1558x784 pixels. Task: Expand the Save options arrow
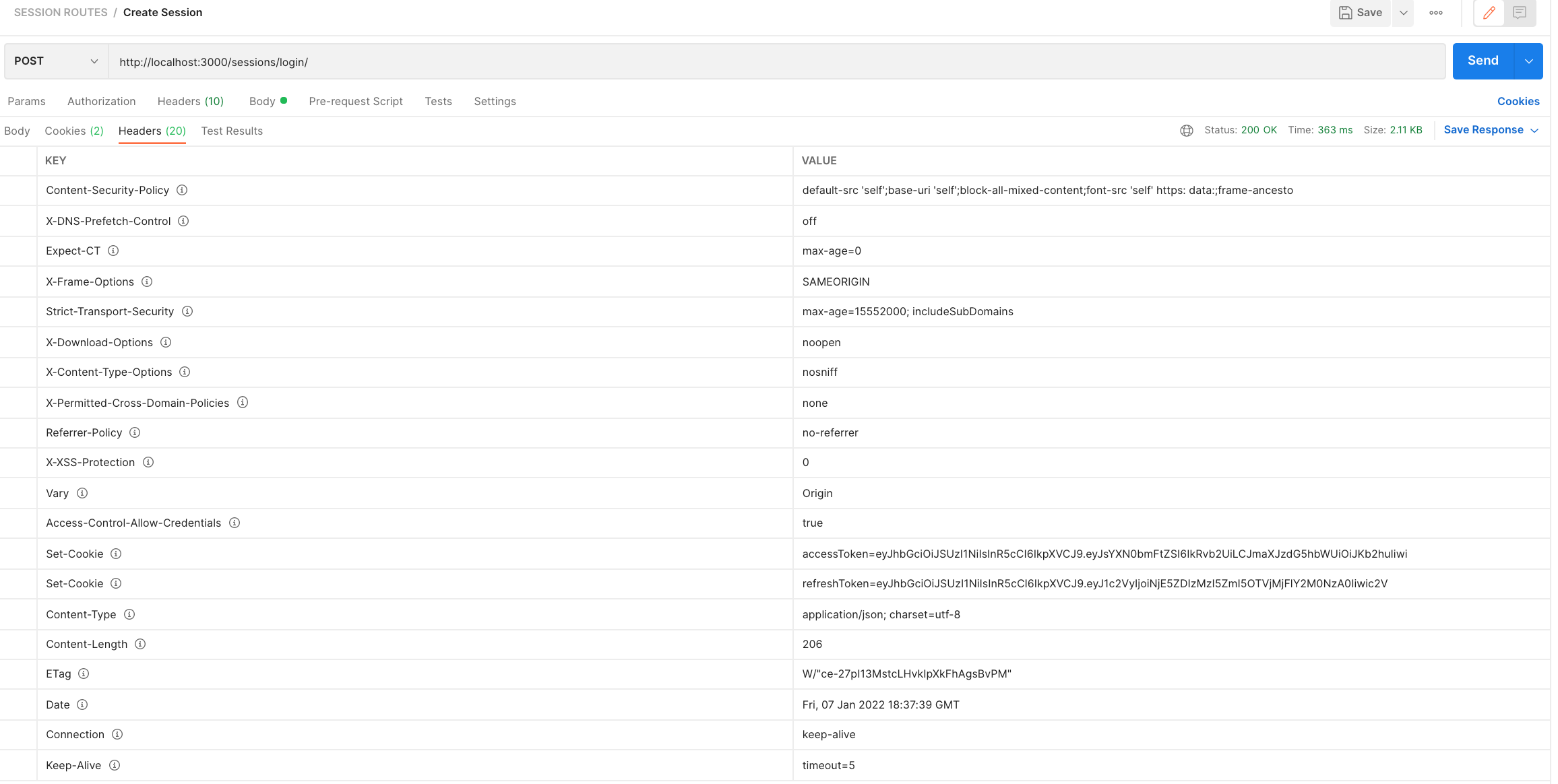1403,13
